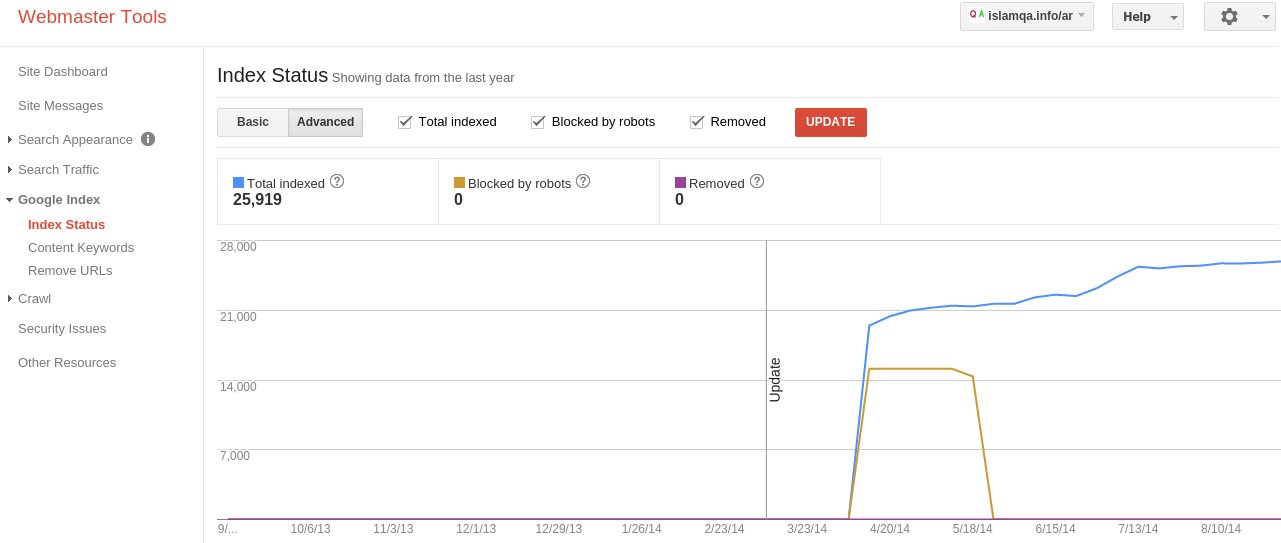The width and height of the screenshot is (1281, 543).
Task: Click the 1/26/14 date label
Action: tap(641, 529)
